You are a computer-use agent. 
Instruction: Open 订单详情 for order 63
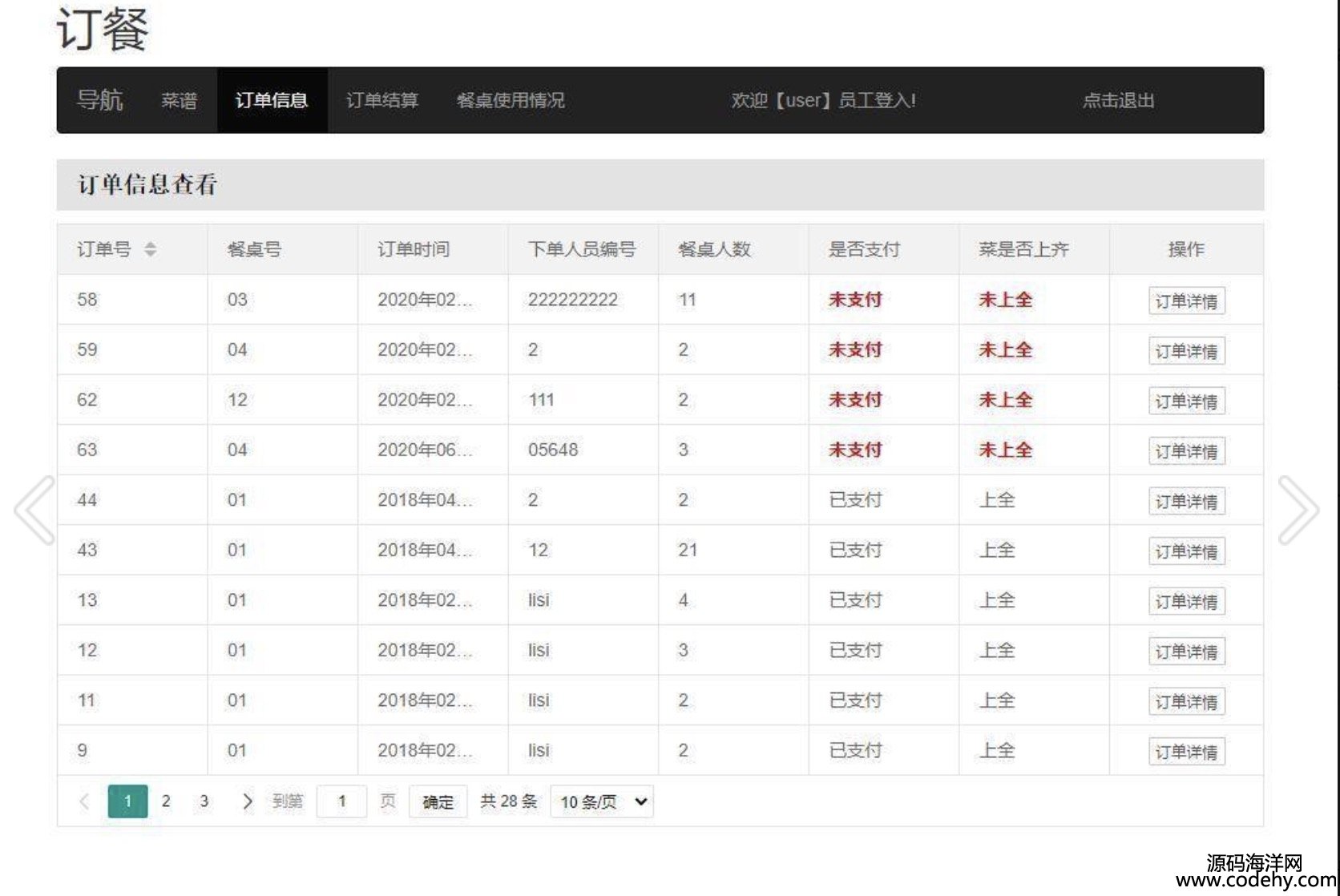[x=1186, y=451]
